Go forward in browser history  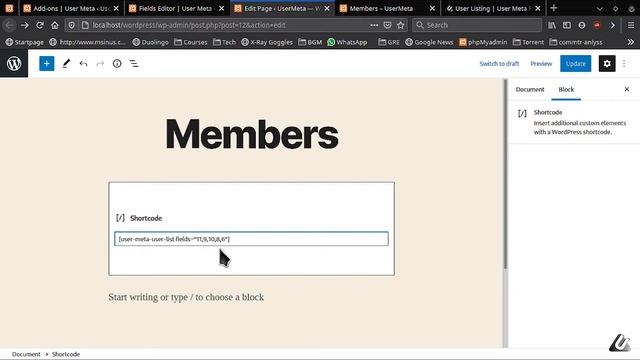click(24, 25)
